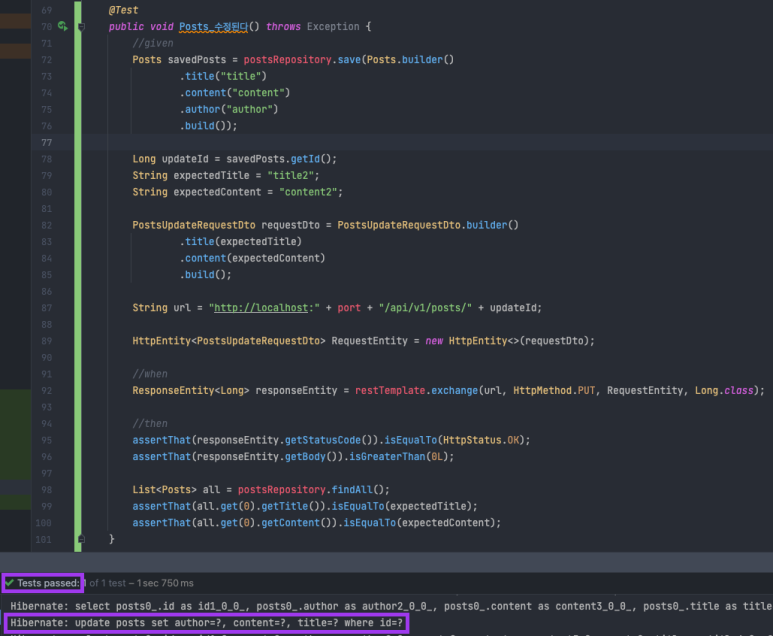Screen dimensions: 773x636
Task: Click the '1 of 1 test – 1 sec 750 ms' summary
Action: (x=139, y=583)
